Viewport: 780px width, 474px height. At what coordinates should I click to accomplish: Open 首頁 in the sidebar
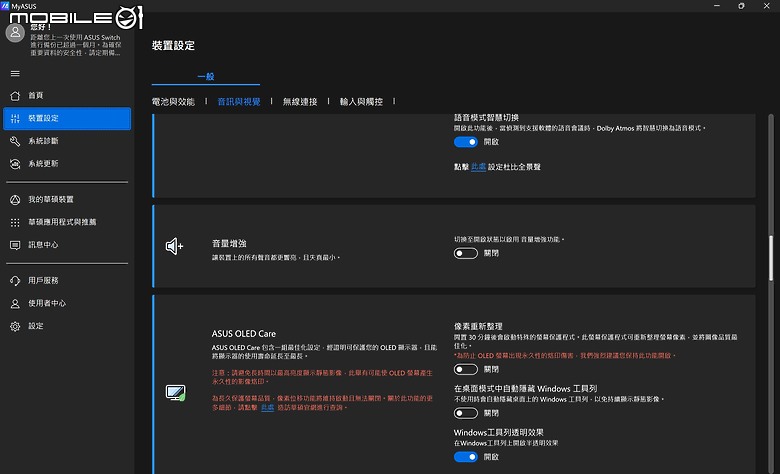tap(67, 95)
